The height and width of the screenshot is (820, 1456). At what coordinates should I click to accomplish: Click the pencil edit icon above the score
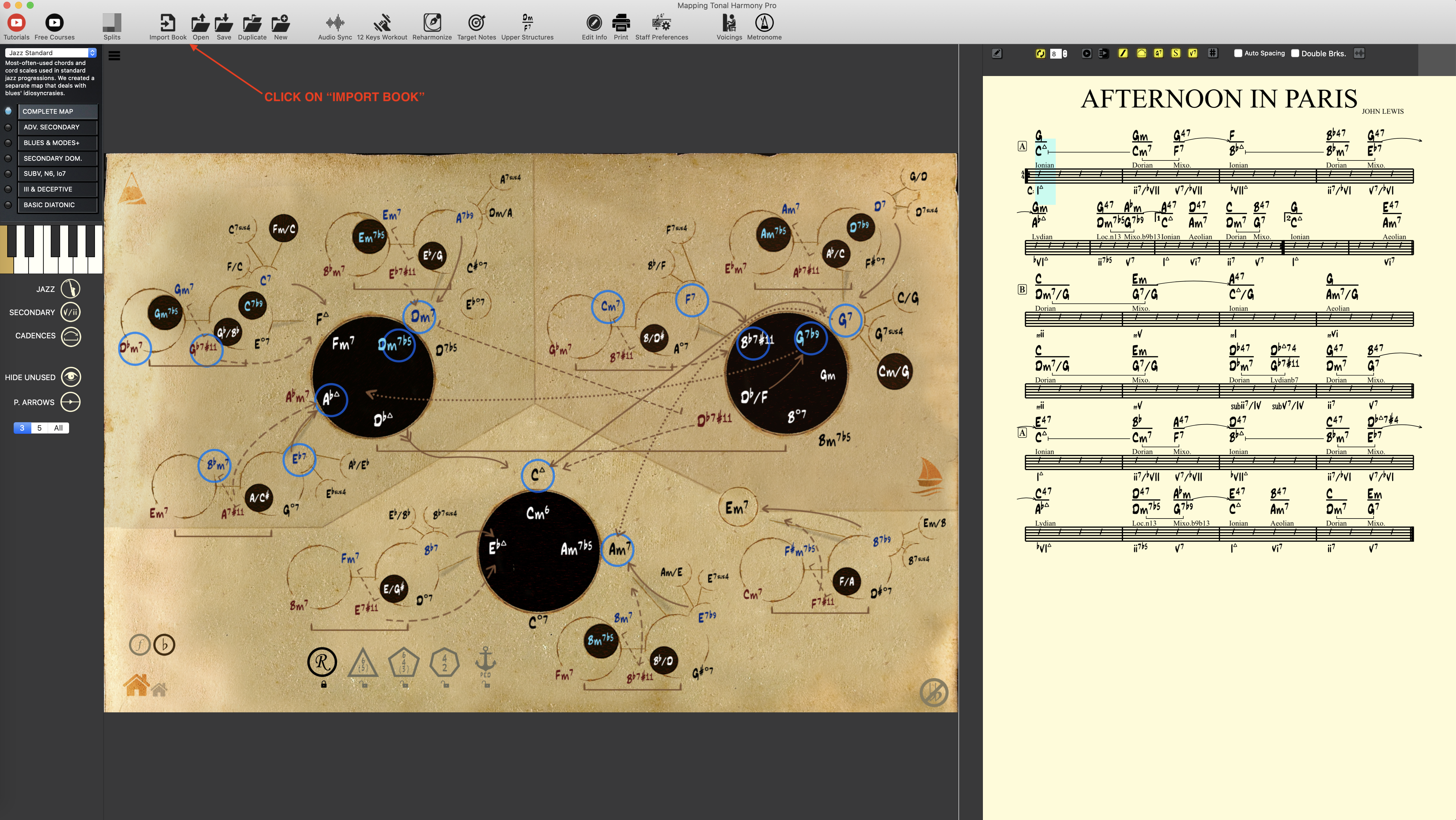click(x=997, y=53)
